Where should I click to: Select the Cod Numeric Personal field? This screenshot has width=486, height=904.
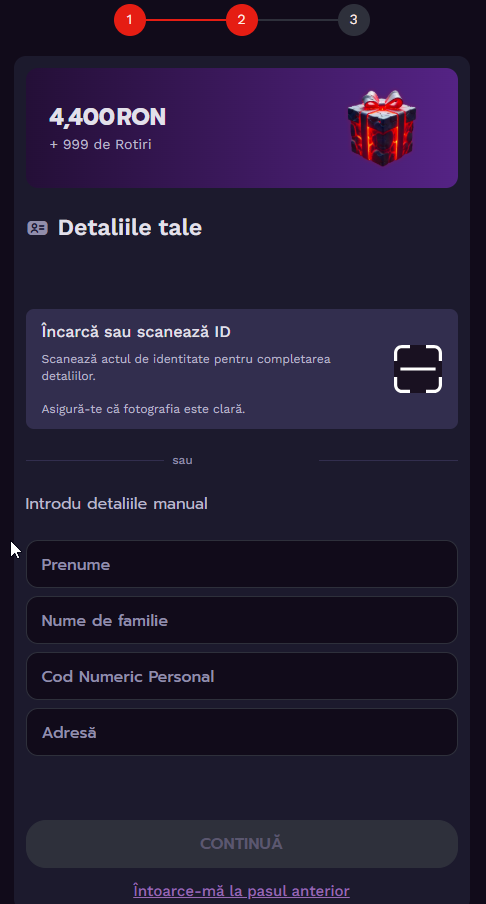(x=242, y=676)
